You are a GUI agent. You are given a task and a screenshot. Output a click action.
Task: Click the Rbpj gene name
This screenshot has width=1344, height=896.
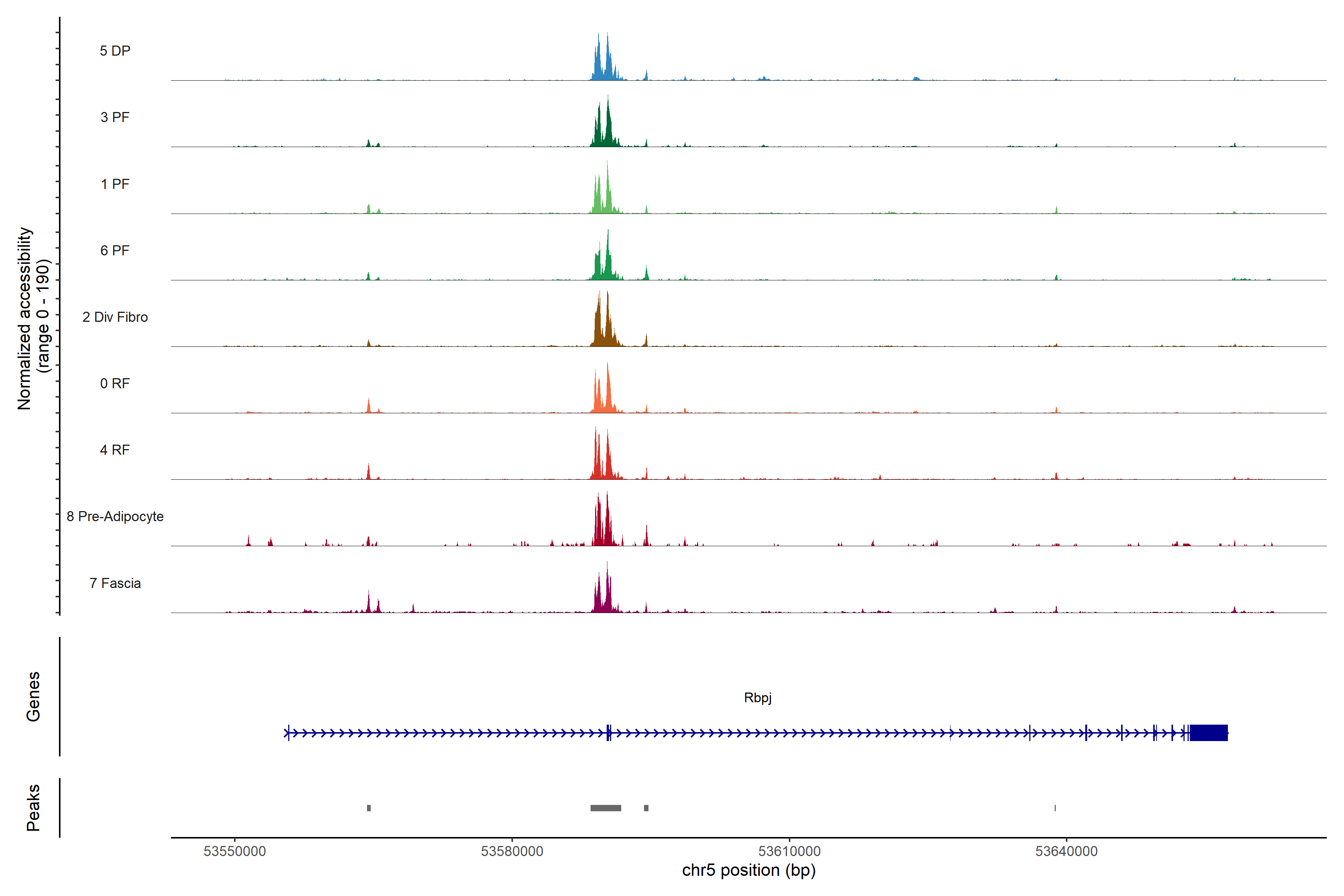point(757,698)
